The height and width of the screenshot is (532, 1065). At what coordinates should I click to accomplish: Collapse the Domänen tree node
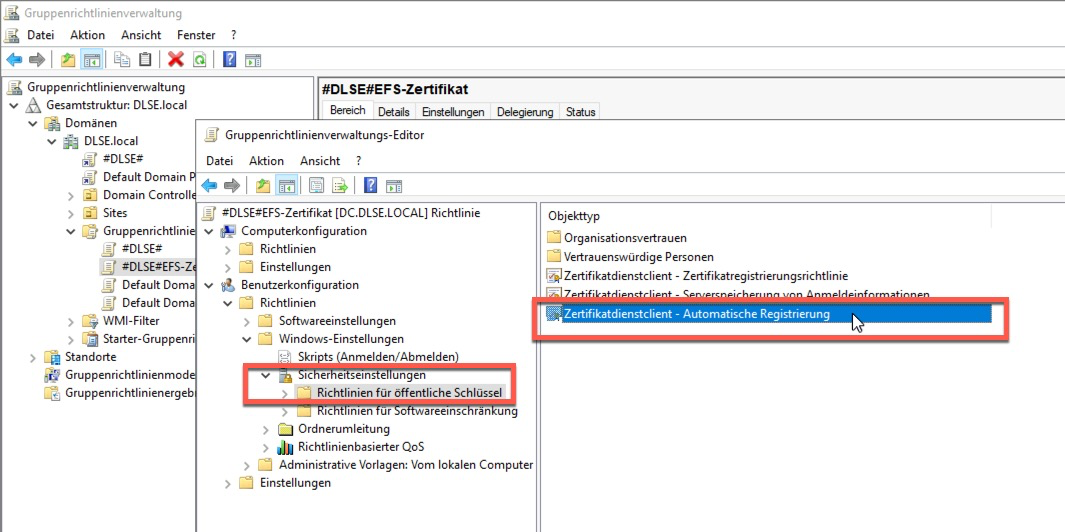(33, 123)
